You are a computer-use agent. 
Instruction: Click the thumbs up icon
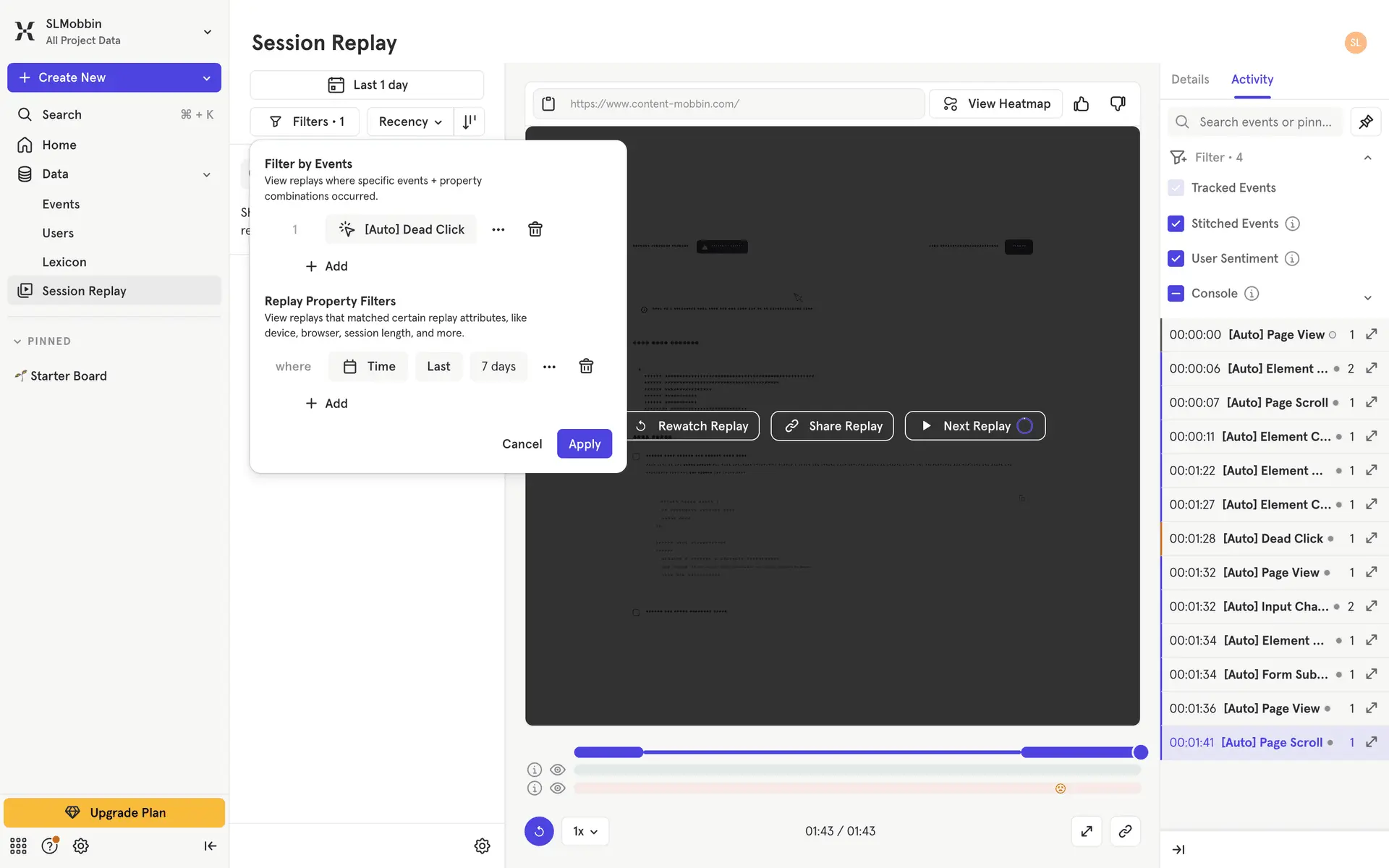coord(1081,104)
